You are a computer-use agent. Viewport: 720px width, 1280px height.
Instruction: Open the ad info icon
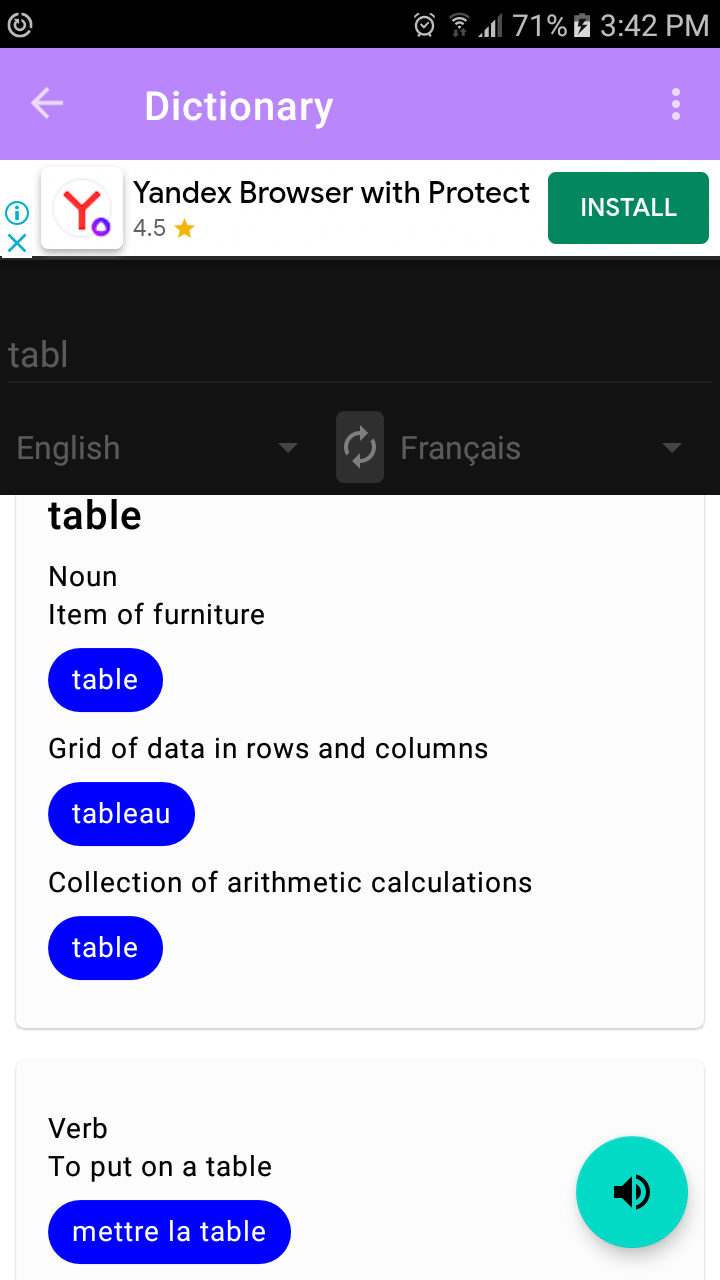[x=17, y=212]
